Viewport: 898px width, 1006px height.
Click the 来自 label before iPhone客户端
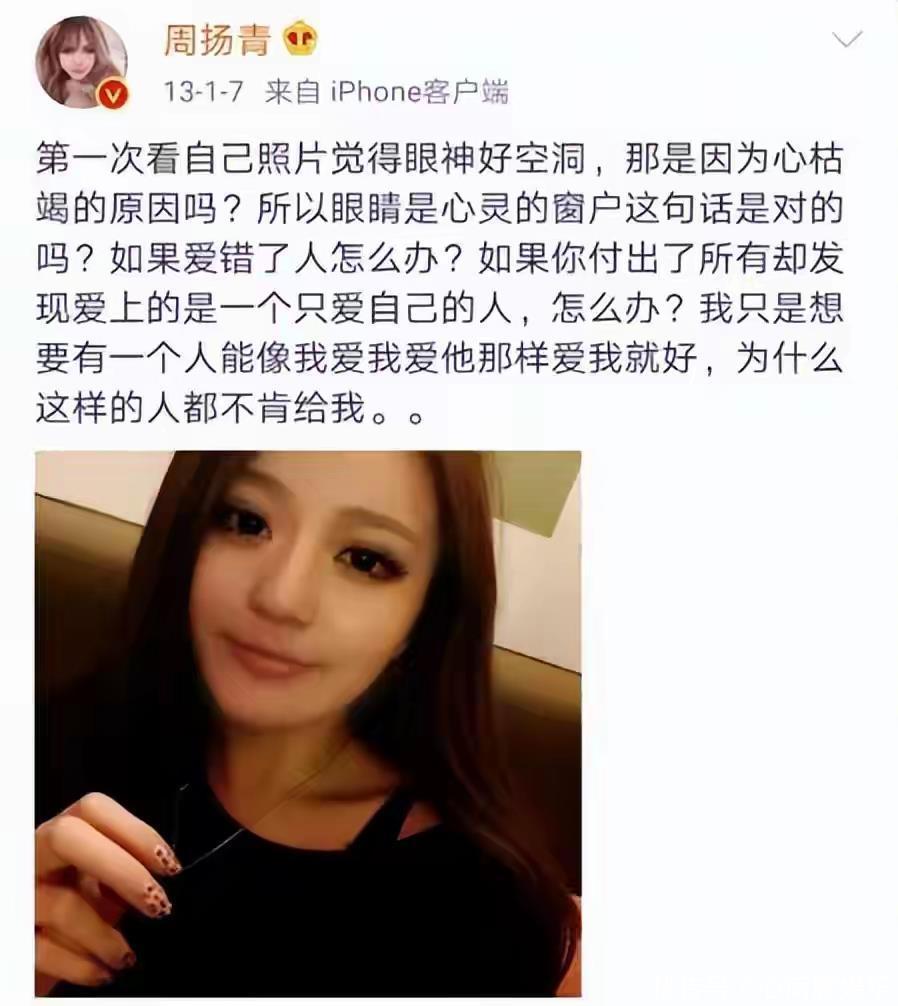pos(292,92)
